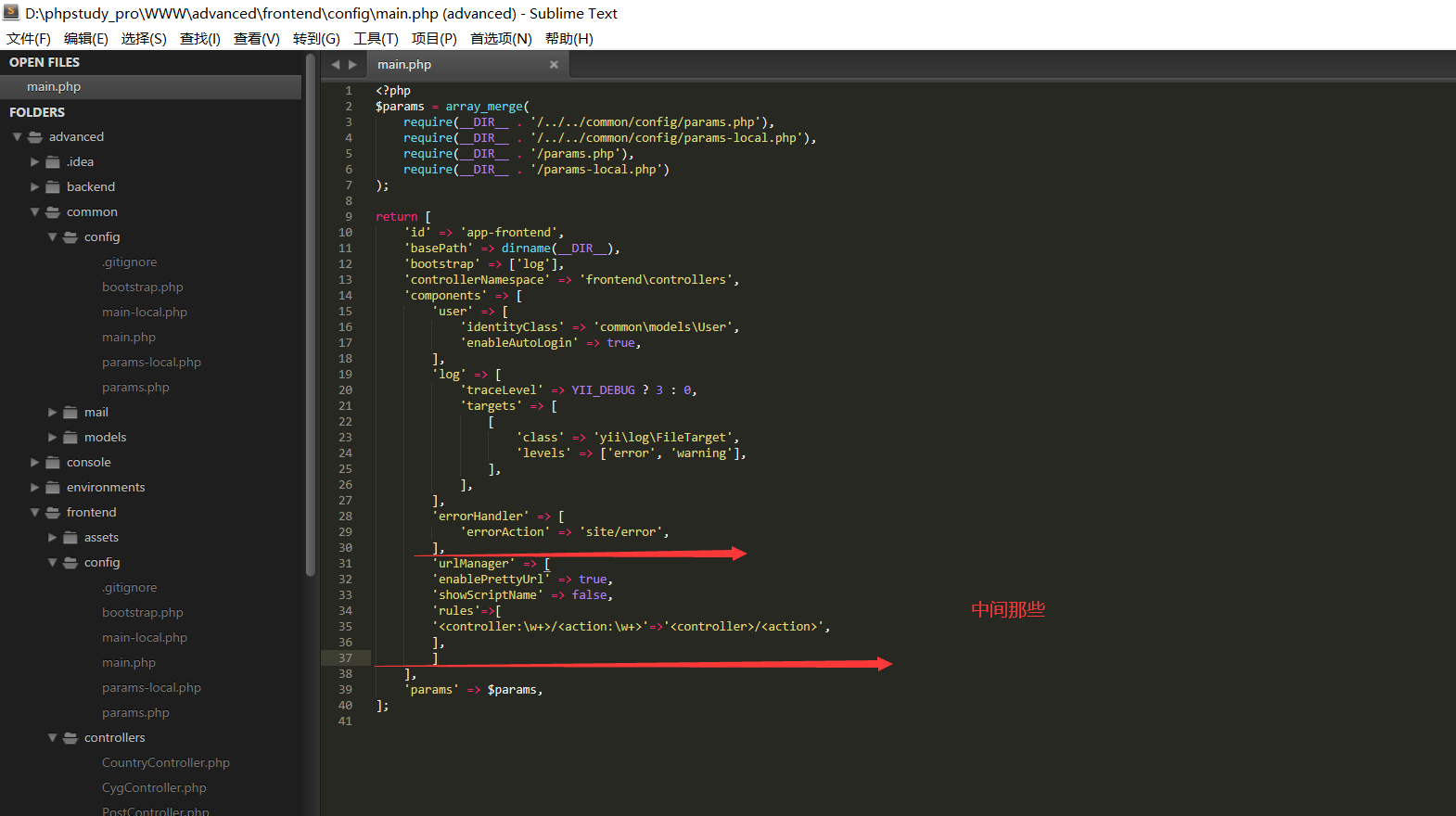The image size is (1456, 816).
Task: Close the main.php tab
Action: (554, 65)
